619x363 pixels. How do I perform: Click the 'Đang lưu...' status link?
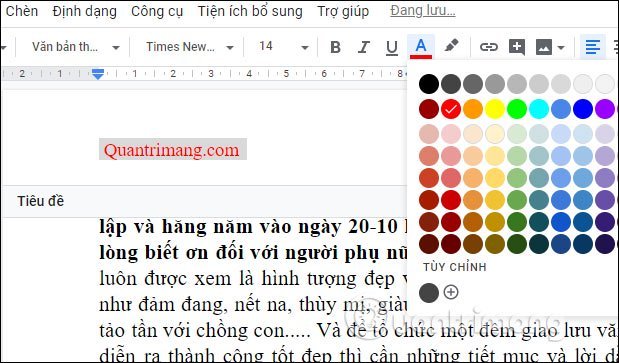coord(423,11)
